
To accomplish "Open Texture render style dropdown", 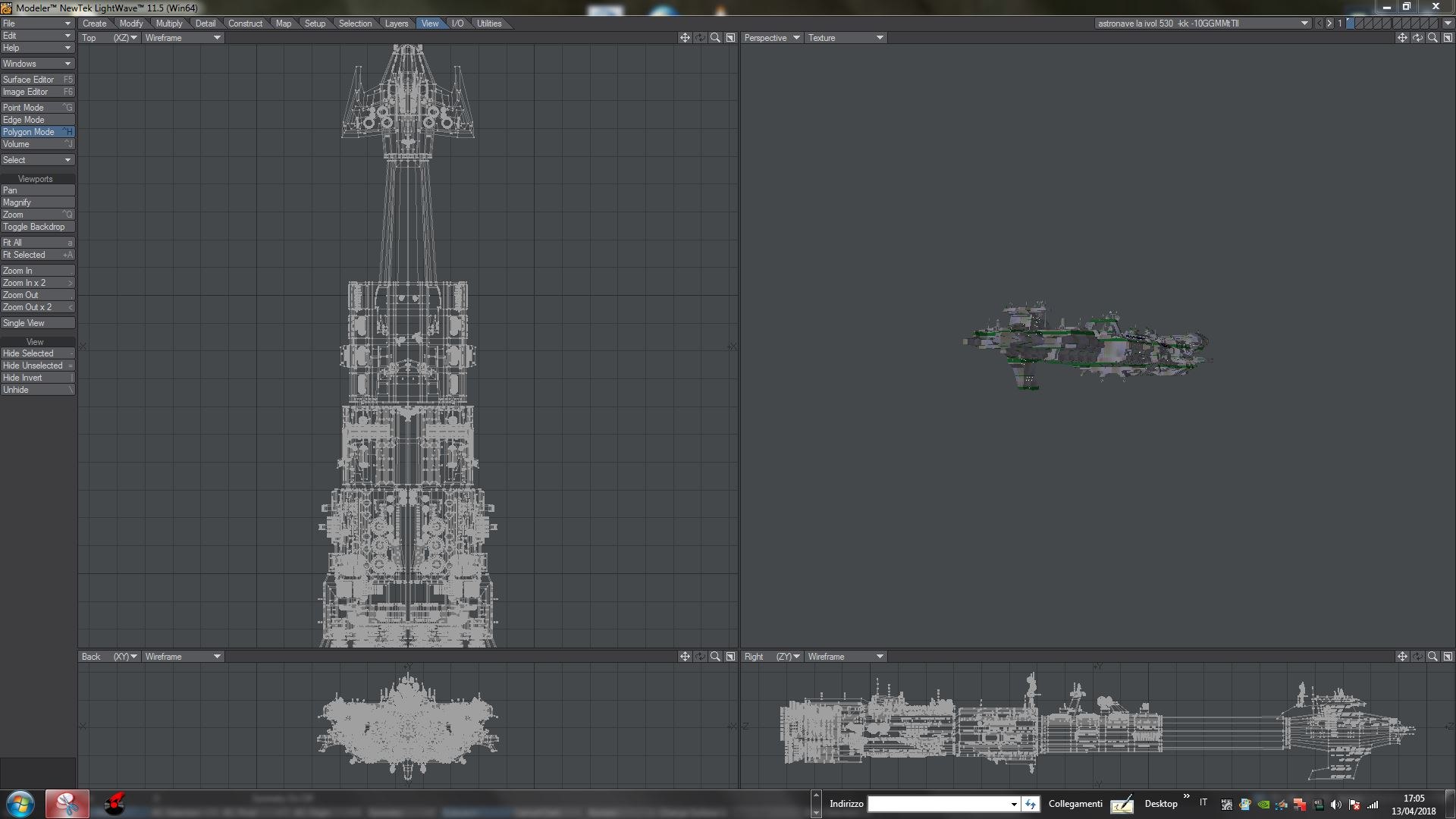I will pyautogui.click(x=846, y=38).
